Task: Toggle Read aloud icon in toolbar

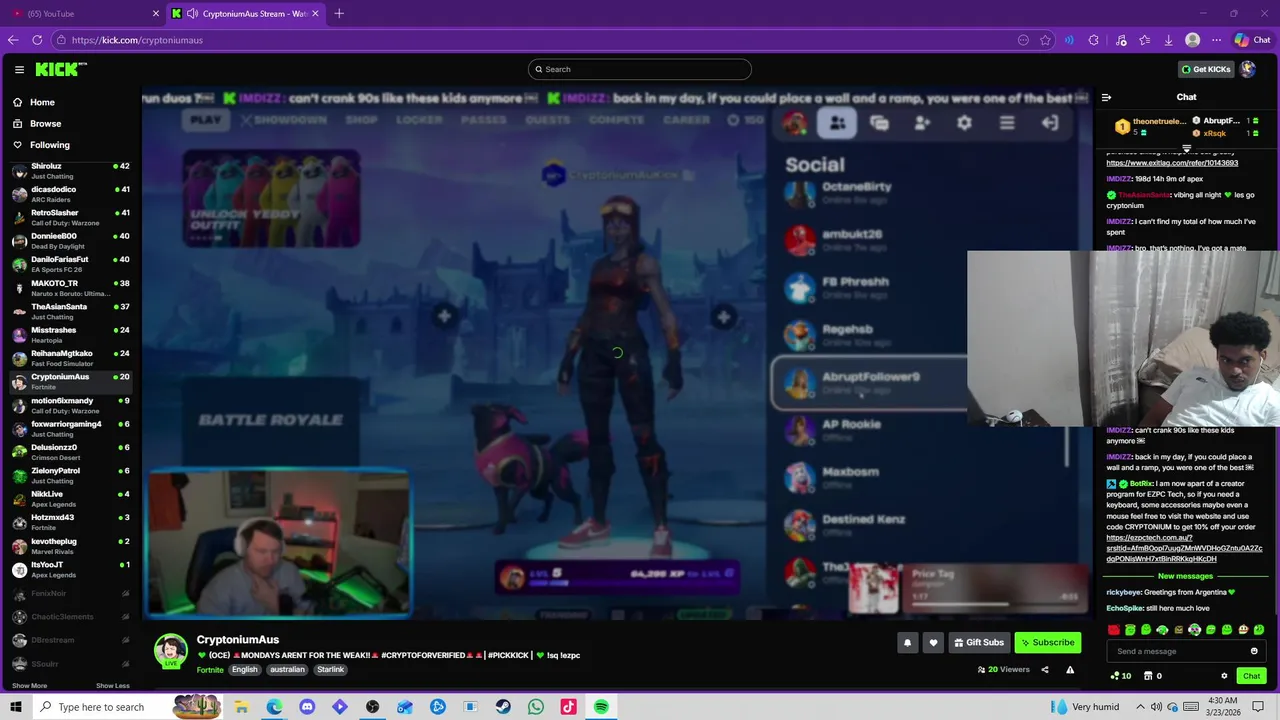Action: click(1069, 40)
